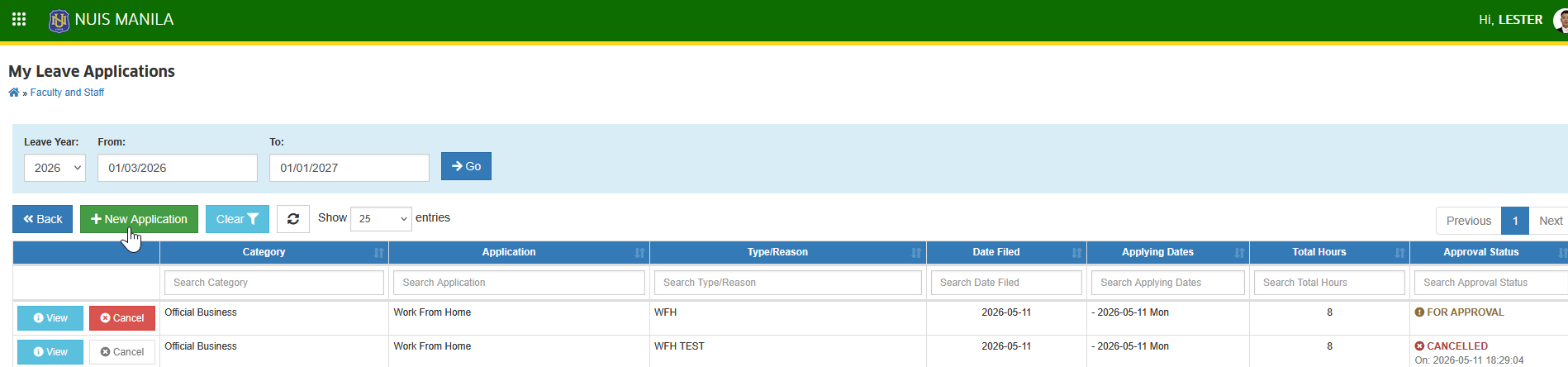Open user profile avatar at top right
The height and width of the screenshot is (367, 1568).
pos(1561,20)
